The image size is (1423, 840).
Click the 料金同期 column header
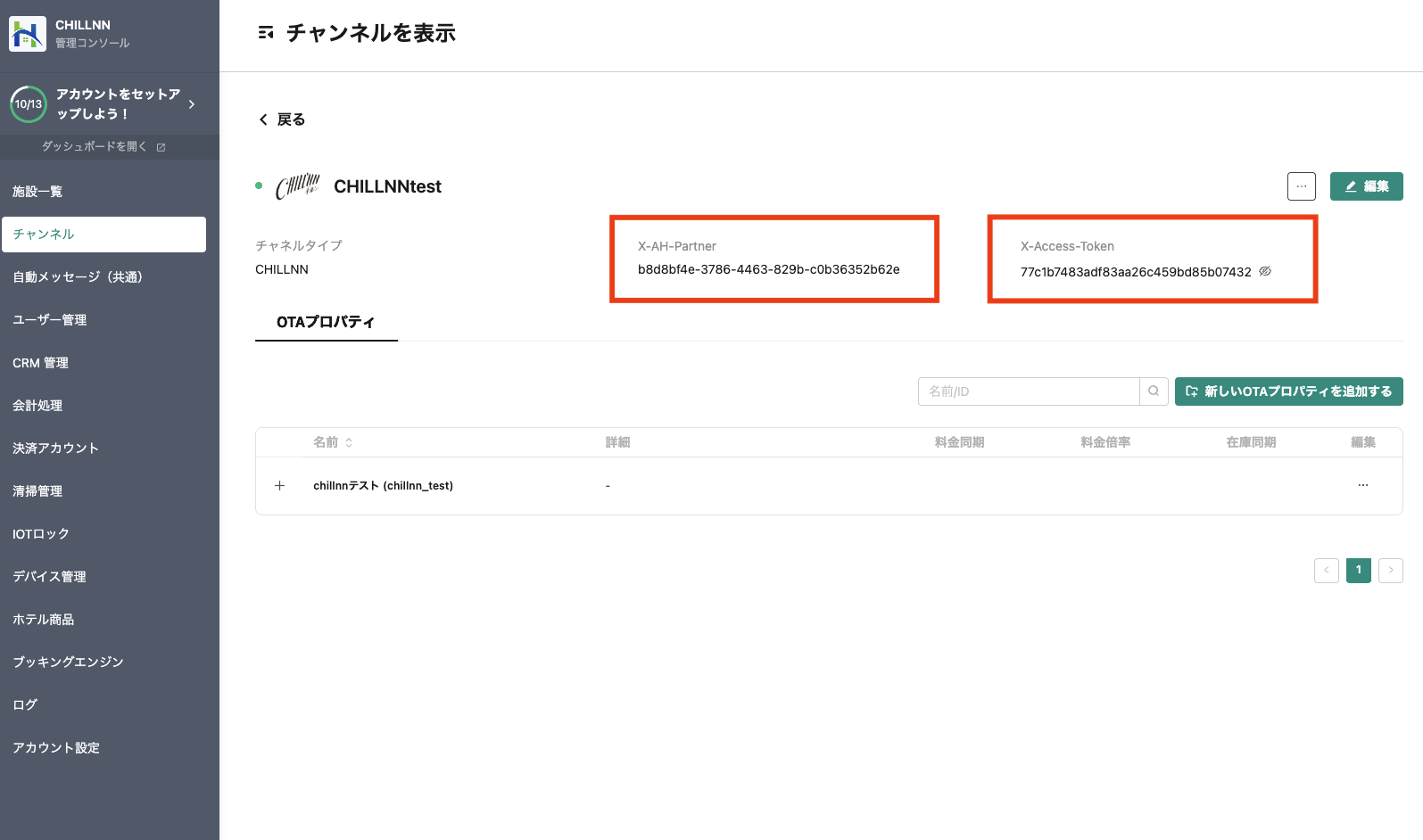click(x=959, y=442)
